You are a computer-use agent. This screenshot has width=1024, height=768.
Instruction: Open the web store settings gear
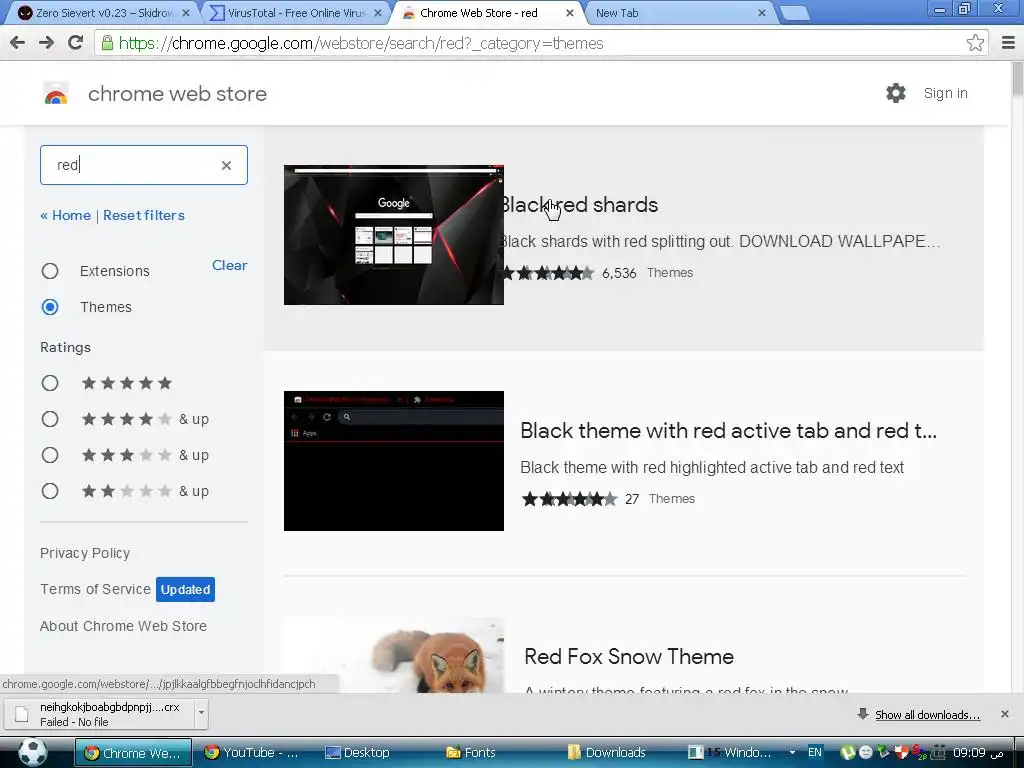pyautogui.click(x=895, y=93)
